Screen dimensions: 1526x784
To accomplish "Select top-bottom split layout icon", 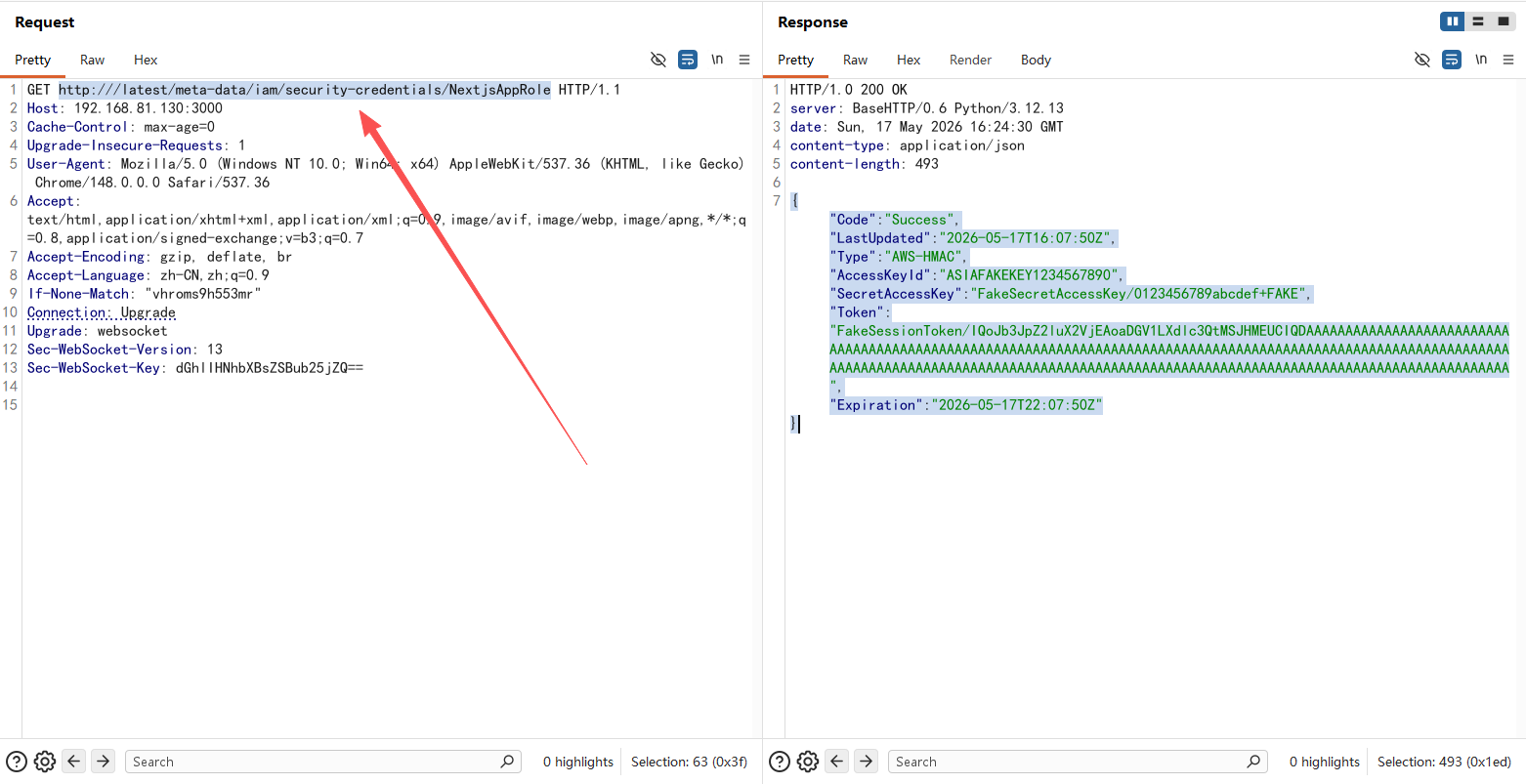I will 1478,21.
